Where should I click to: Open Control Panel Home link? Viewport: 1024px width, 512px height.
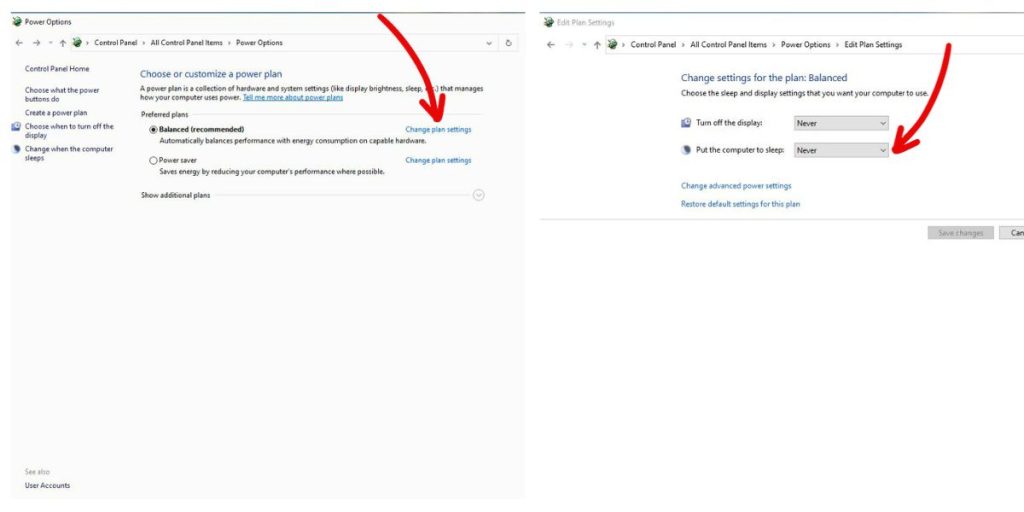click(57, 69)
